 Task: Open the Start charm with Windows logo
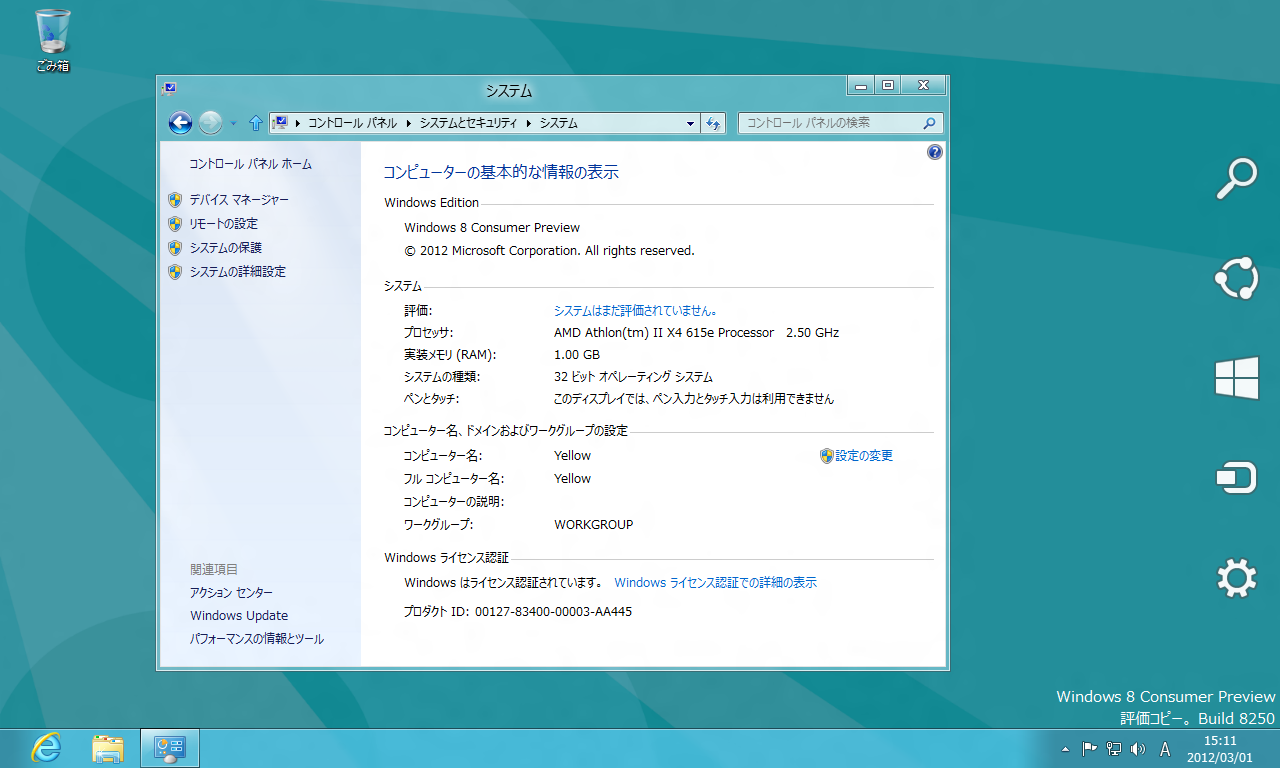coord(1236,379)
